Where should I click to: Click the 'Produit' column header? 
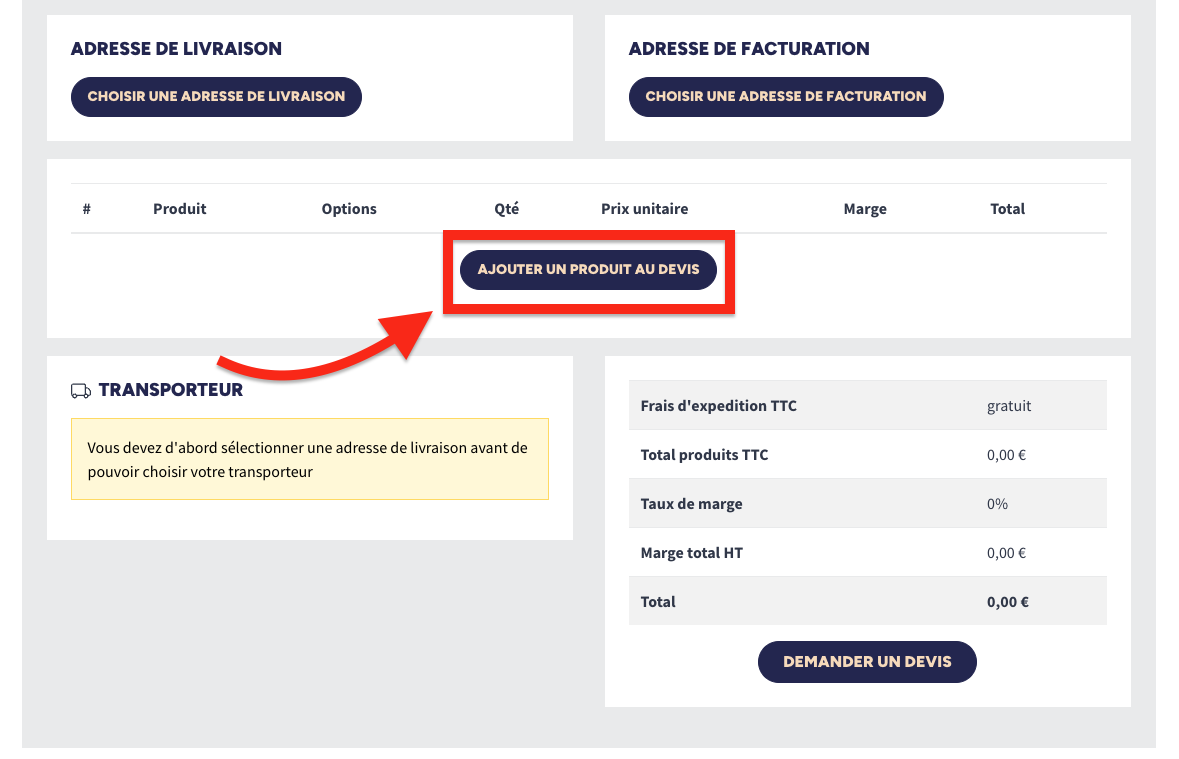pyautogui.click(x=180, y=209)
